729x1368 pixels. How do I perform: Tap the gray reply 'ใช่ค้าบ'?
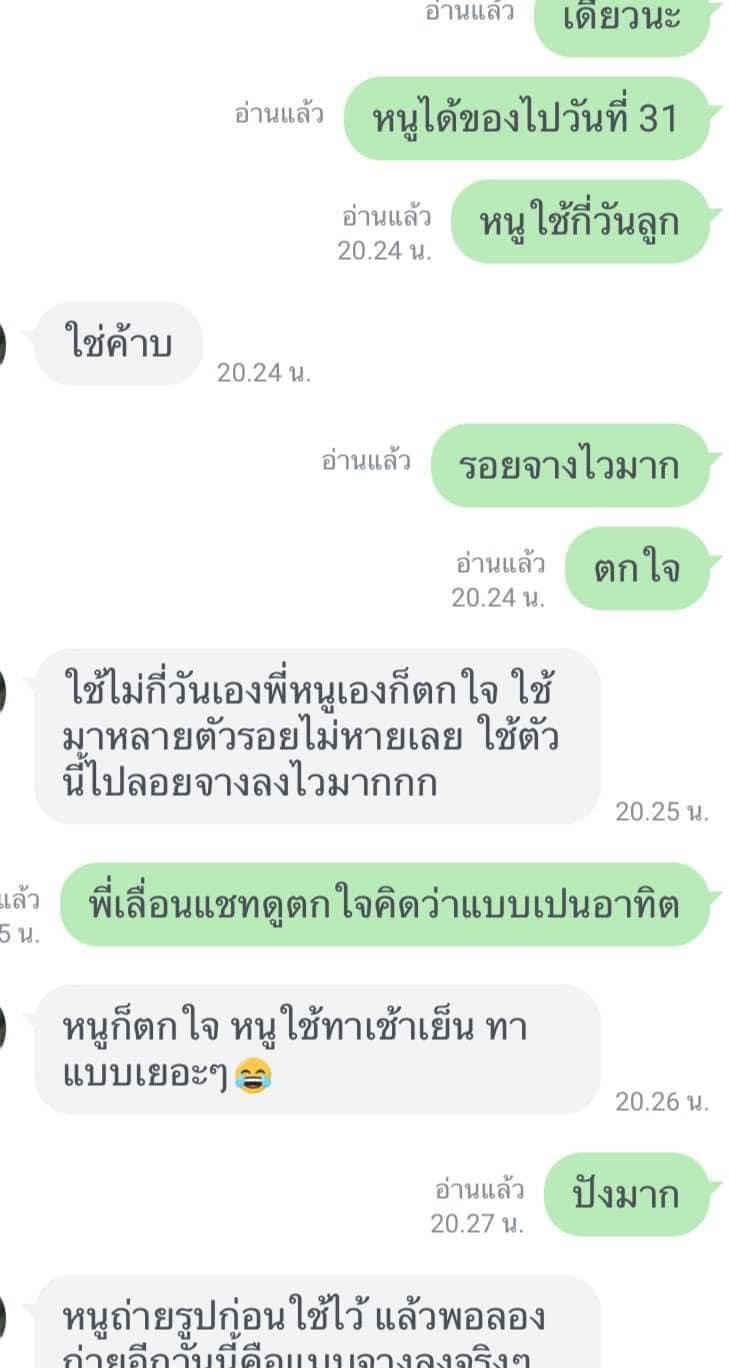pos(118,344)
